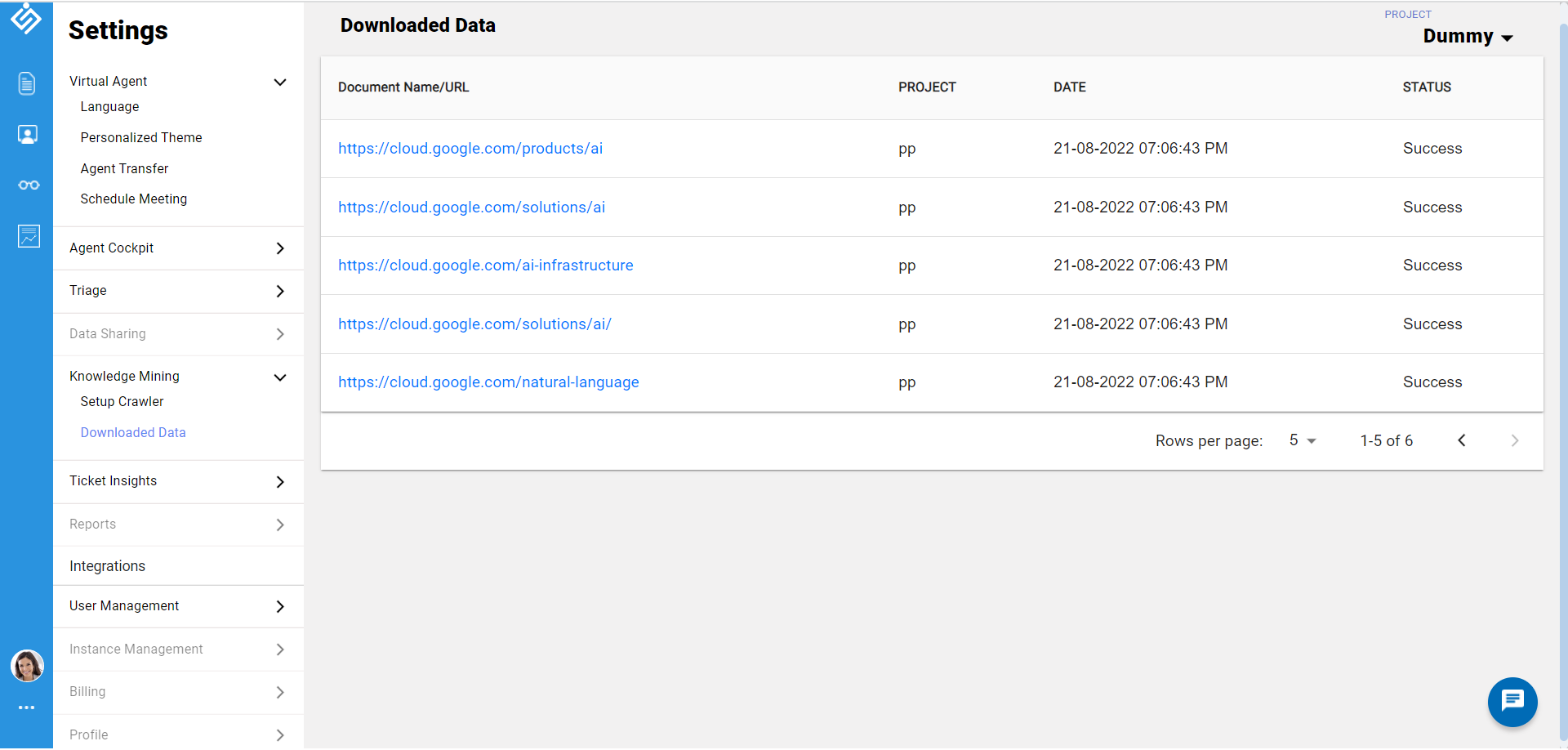Go to previous page of table
The width and height of the screenshot is (1568, 750).
(x=1461, y=440)
